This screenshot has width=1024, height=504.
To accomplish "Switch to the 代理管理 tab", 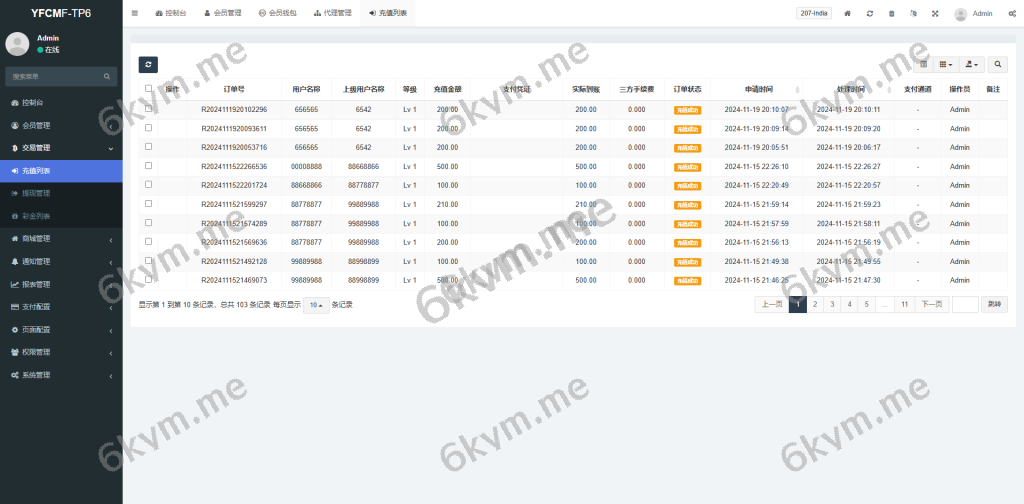I will [332, 14].
